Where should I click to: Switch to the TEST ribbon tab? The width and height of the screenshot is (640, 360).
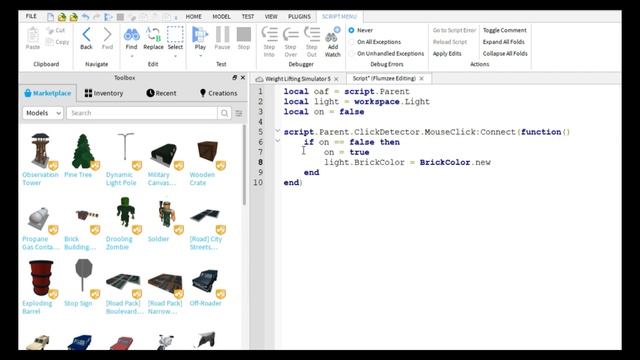point(248,17)
